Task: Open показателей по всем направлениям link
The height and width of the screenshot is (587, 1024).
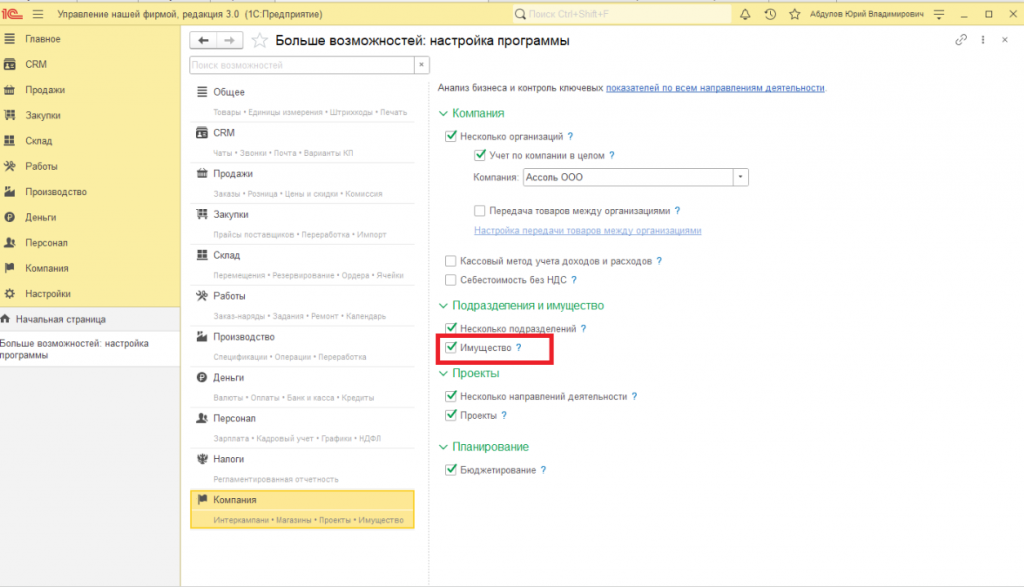Action: [x=715, y=87]
